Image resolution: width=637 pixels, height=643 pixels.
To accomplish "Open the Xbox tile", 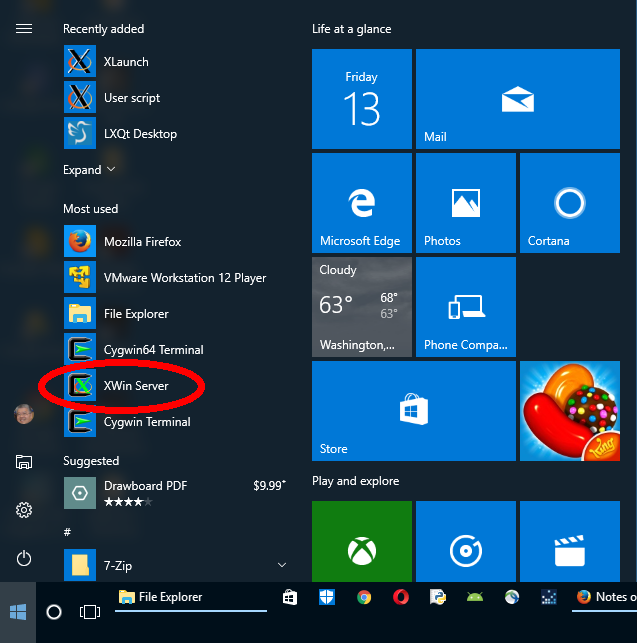I will tap(362, 541).
